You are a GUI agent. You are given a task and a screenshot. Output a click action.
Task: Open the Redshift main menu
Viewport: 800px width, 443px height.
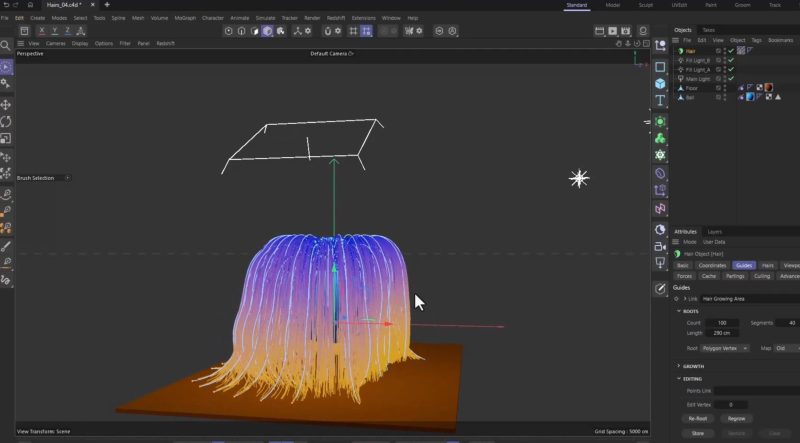[x=336, y=18]
